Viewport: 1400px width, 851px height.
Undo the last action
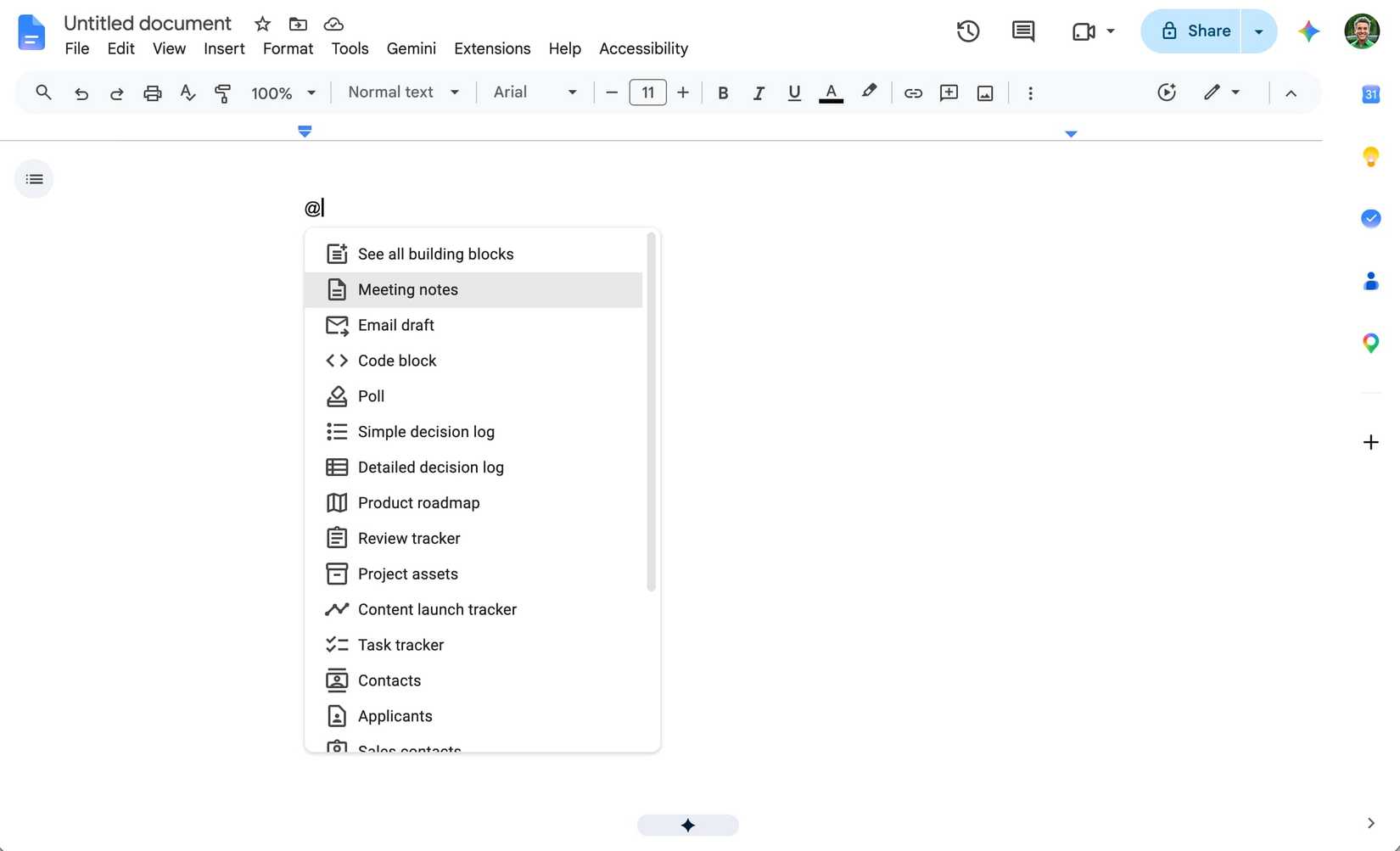pos(81,93)
